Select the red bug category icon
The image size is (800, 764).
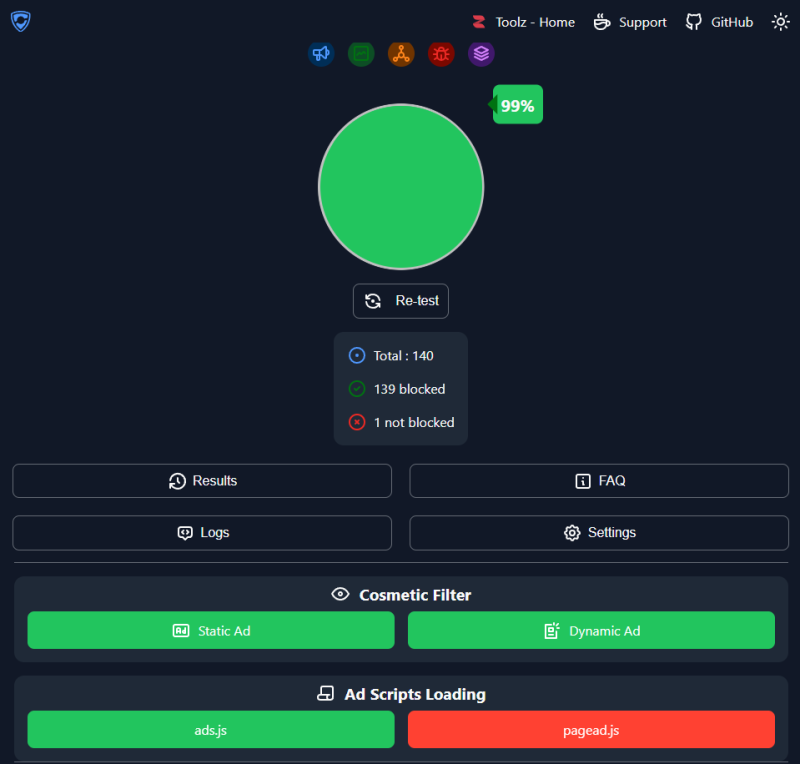tap(441, 54)
